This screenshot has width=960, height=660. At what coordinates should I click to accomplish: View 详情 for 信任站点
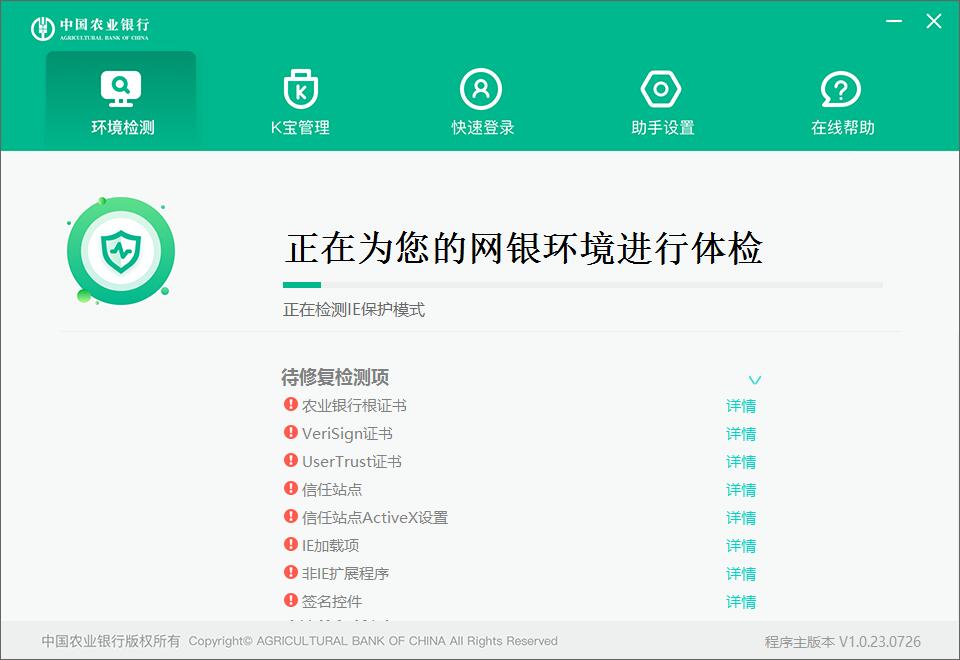[x=741, y=490]
